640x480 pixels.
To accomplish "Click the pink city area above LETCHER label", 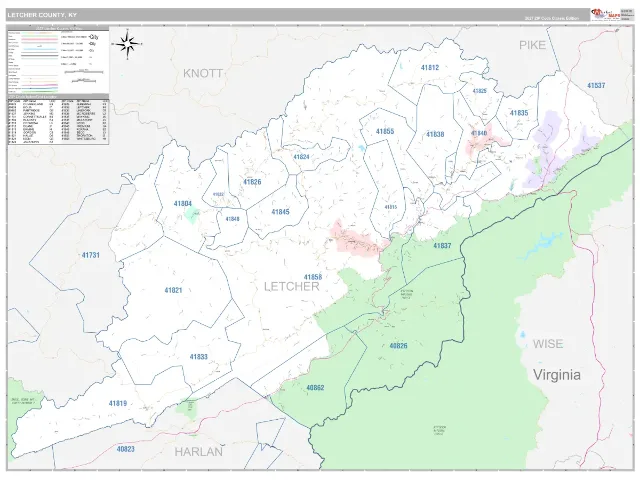I will click(358, 241).
